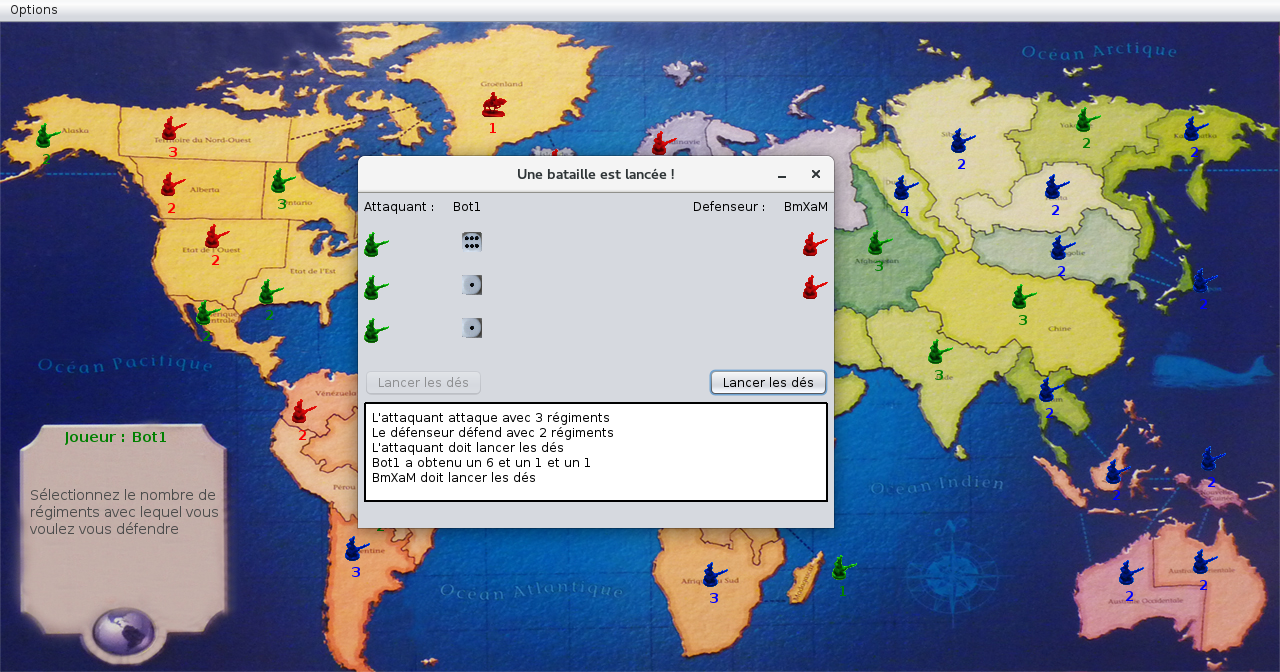Select the green army on Alaska

(45, 135)
